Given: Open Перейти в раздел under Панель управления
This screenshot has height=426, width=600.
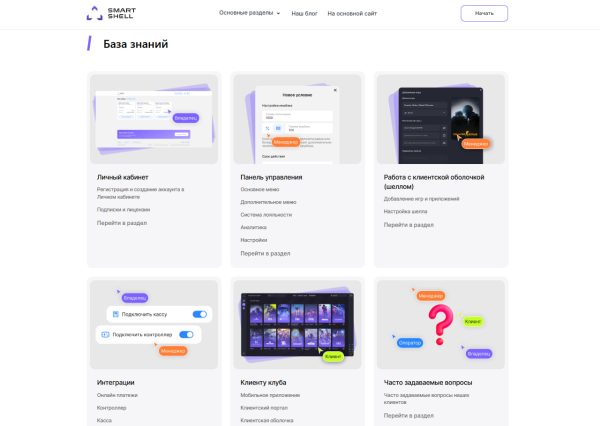Looking at the screenshot, I should 265,253.
